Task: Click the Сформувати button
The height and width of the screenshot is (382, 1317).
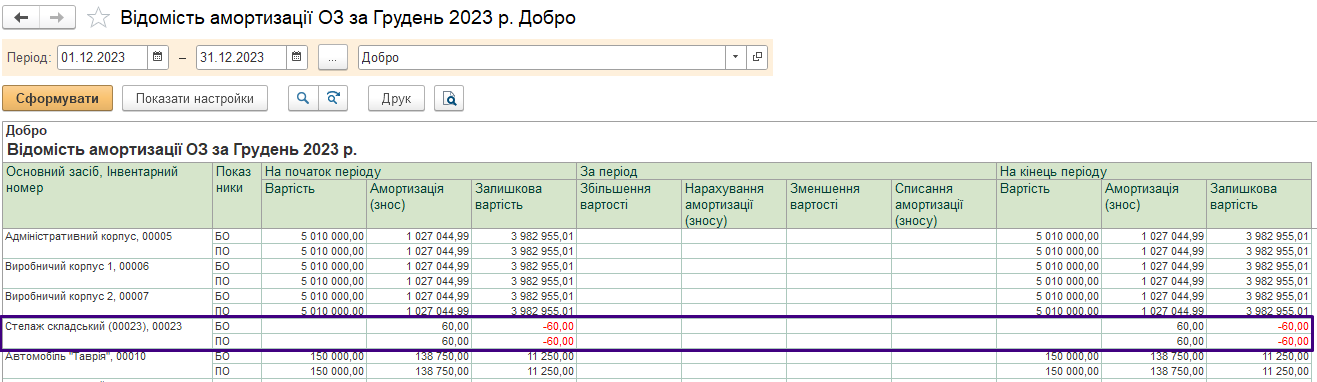Action: 57,98
